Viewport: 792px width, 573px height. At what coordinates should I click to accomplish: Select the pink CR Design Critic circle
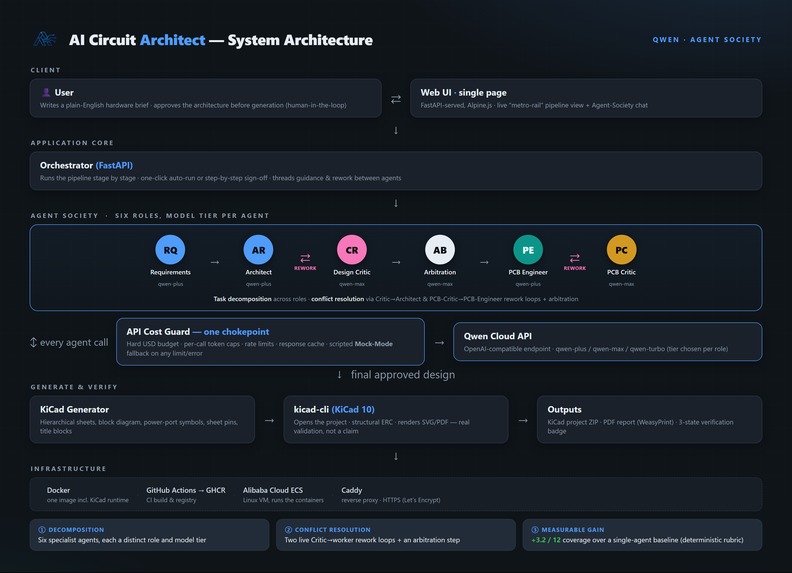click(352, 250)
